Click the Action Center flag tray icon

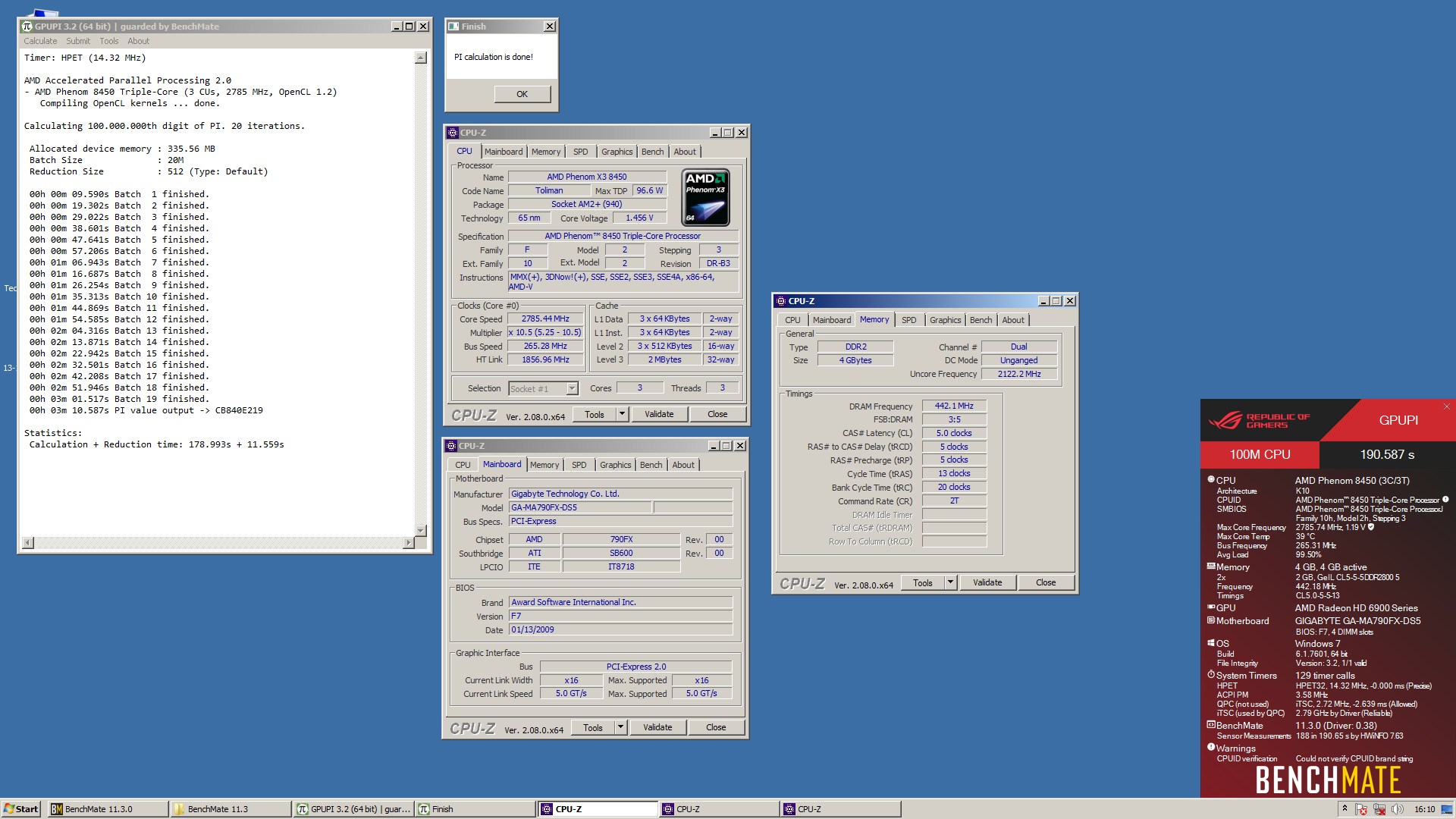1361,809
